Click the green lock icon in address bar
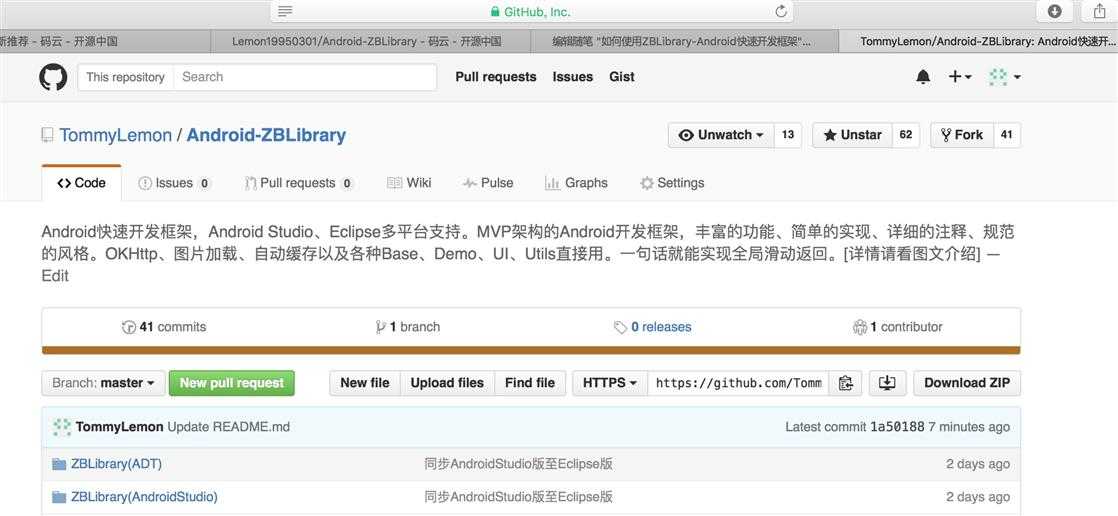 click(495, 12)
